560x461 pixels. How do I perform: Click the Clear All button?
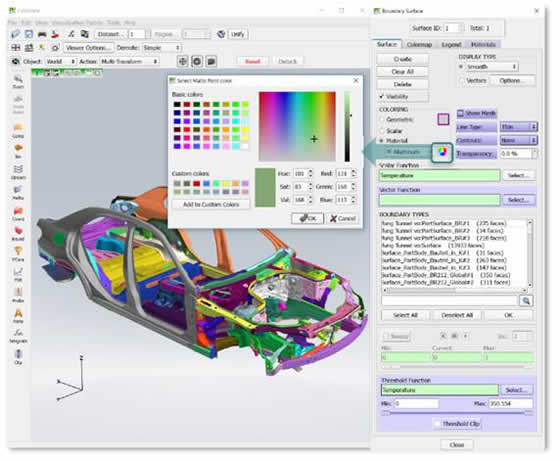pos(402,71)
